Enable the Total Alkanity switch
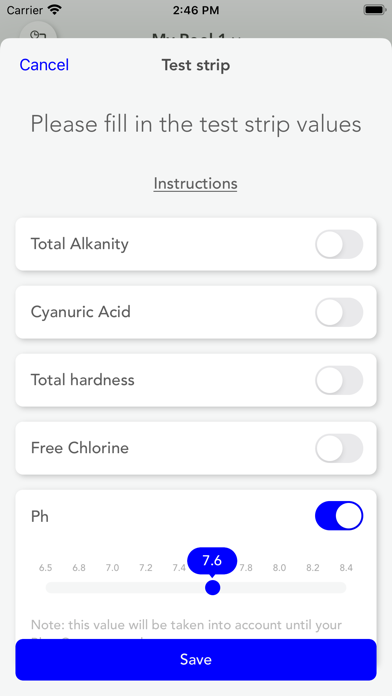The image size is (392, 696). coord(339,244)
